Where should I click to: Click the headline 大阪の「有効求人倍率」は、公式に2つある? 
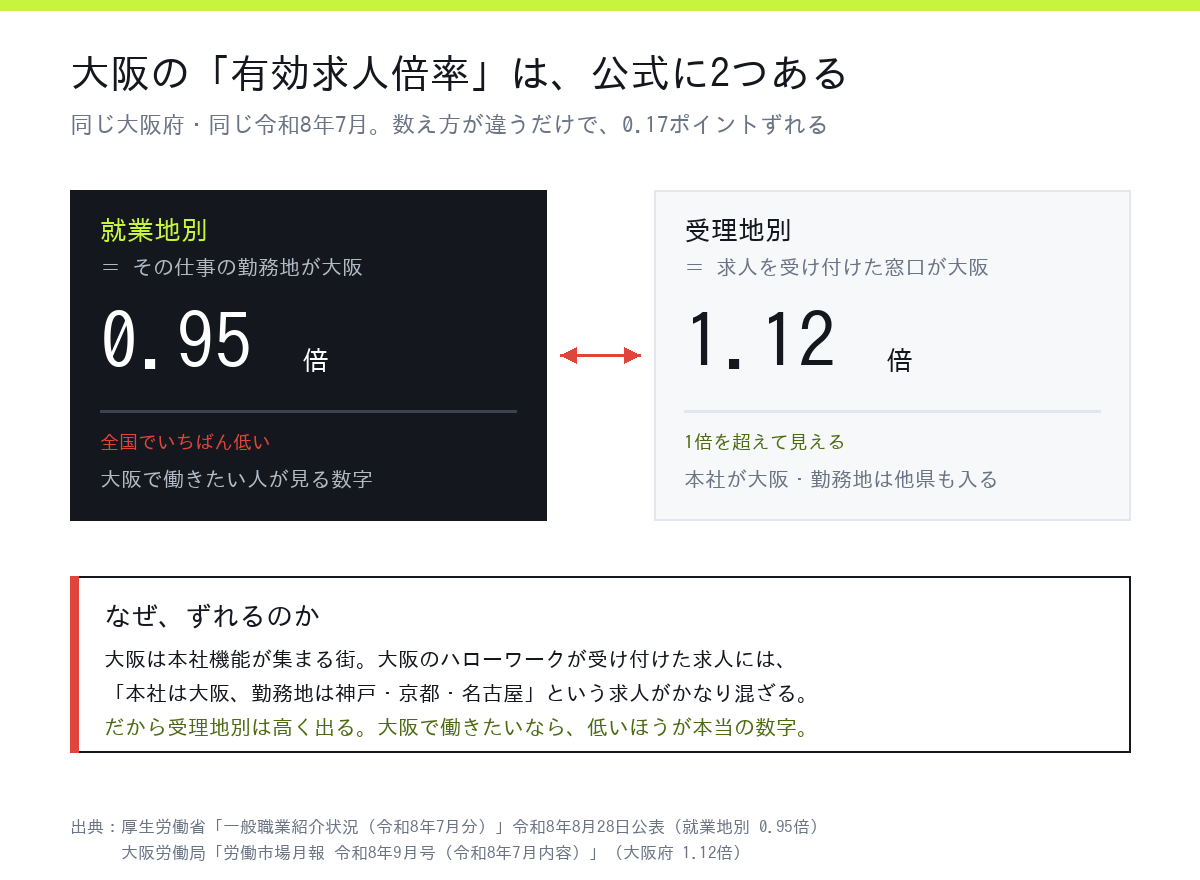460,74
